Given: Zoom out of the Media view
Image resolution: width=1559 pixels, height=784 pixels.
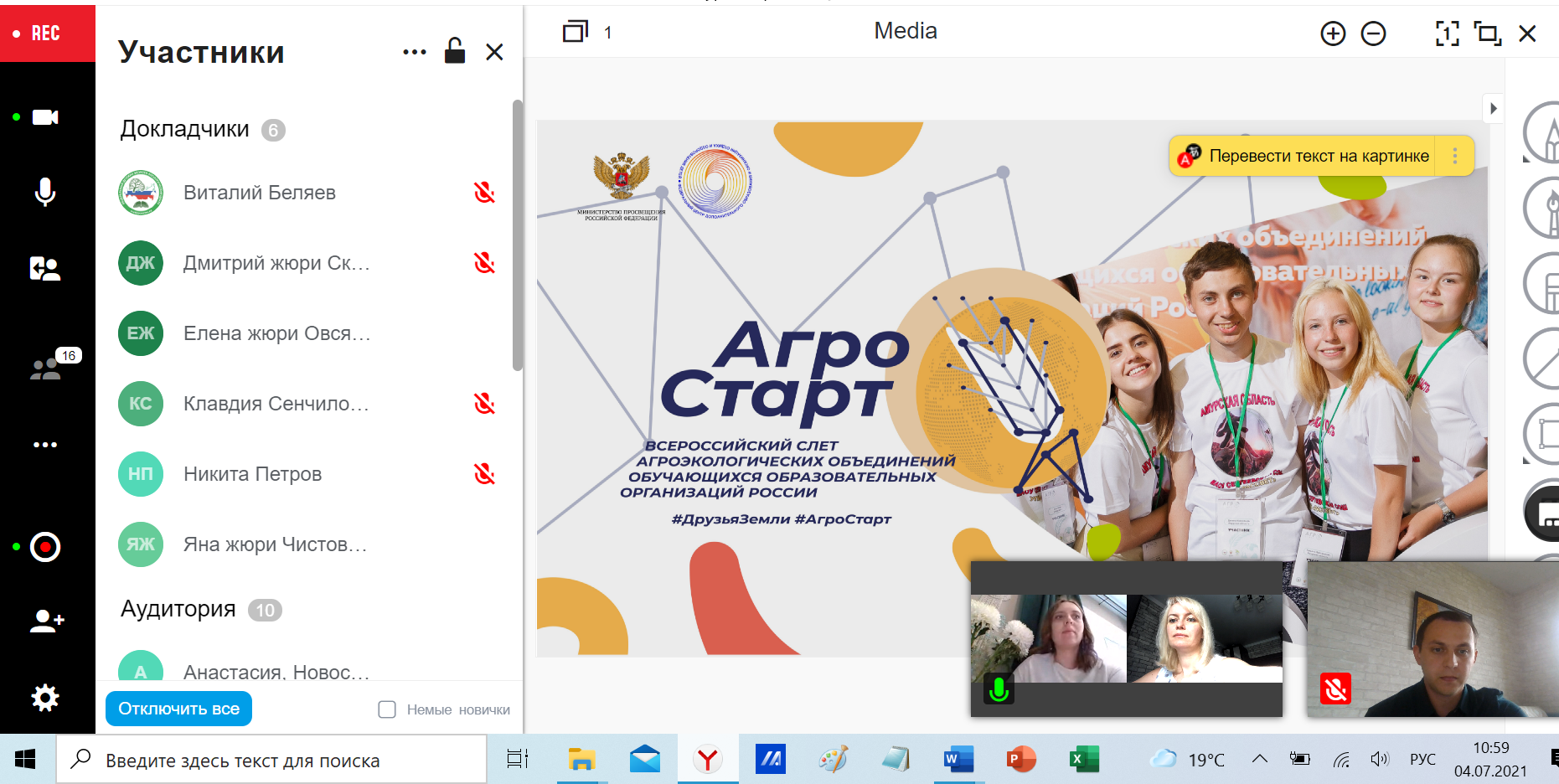Looking at the screenshot, I should tap(1373, 34).
